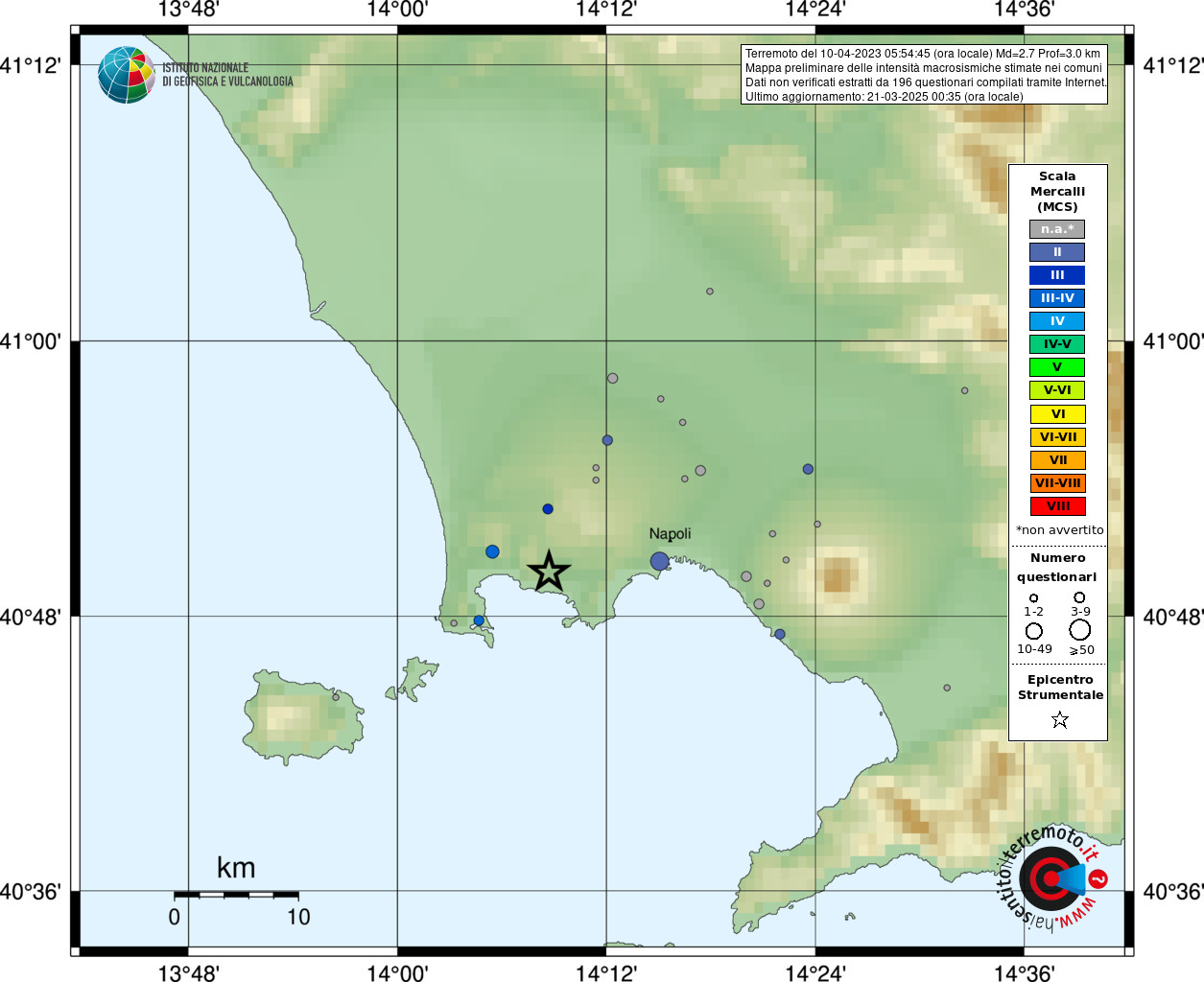Click the Scala Mercalli (MCS) legend title

[1057, 192]
